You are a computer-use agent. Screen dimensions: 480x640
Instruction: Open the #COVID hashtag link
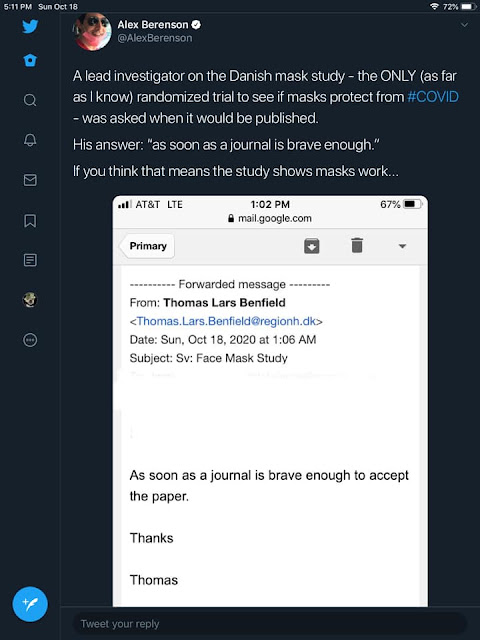(433, 97)
